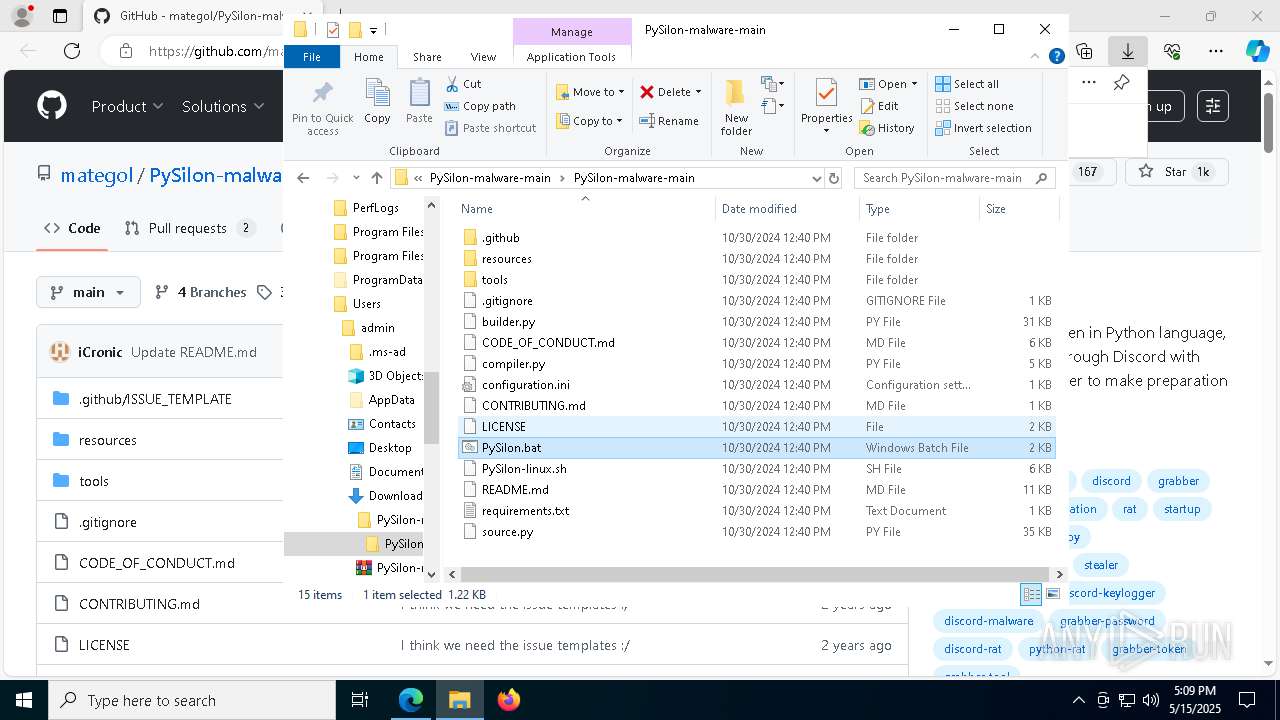Screen dimensions: 1280x720
Task: Click the Copy icon in Clipboard group
Action: click(377, 102)
